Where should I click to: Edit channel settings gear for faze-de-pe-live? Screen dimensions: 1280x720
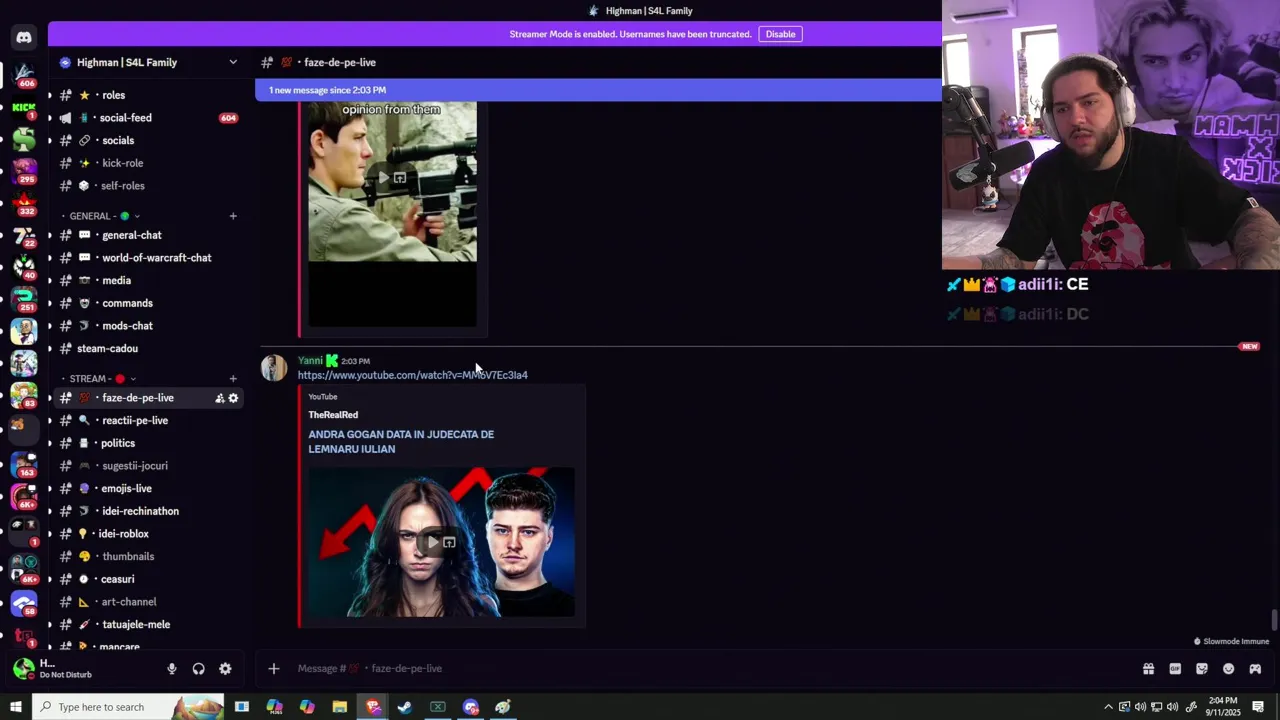233,398
